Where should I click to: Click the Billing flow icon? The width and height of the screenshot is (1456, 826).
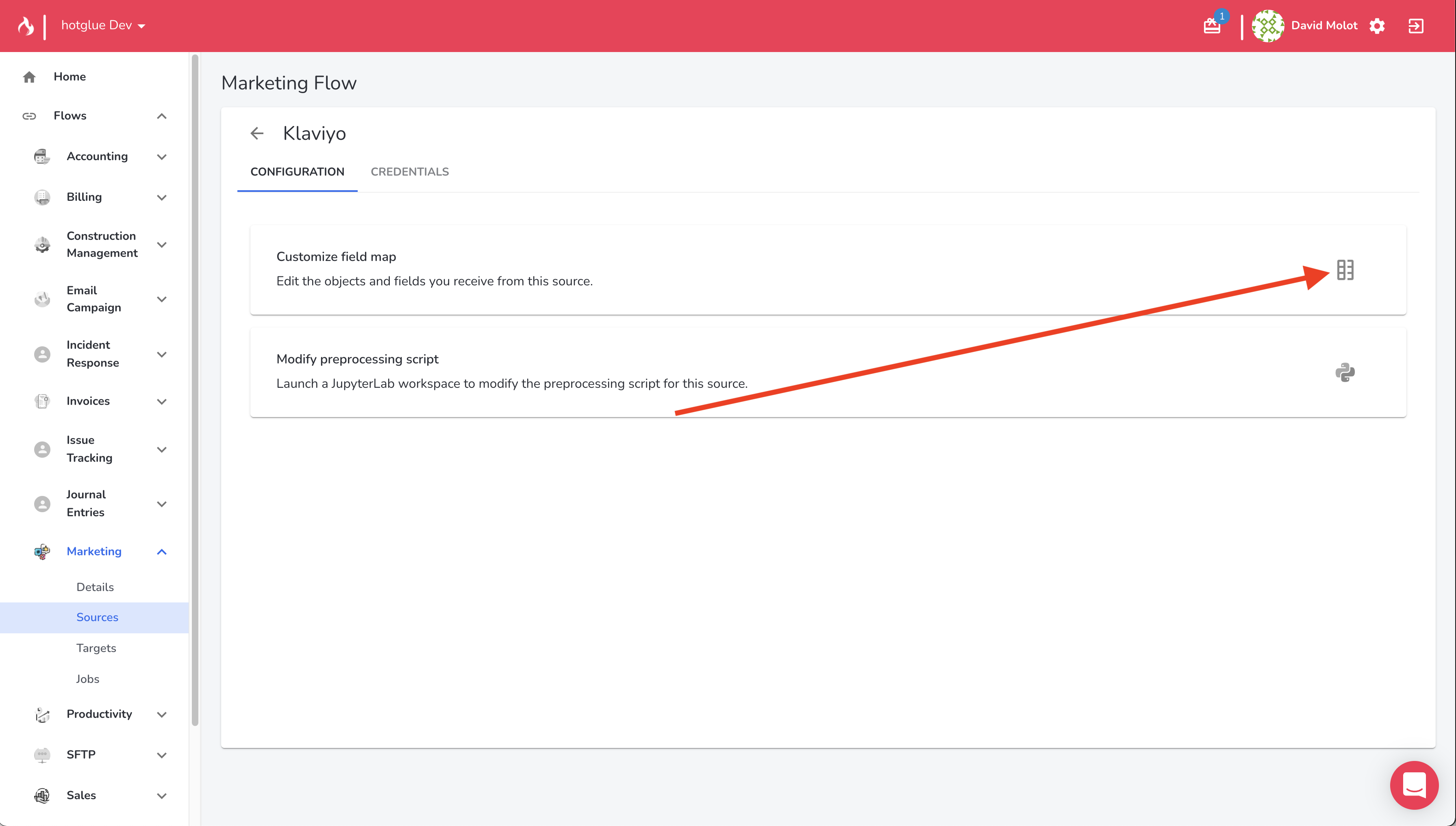pos(42,197)
